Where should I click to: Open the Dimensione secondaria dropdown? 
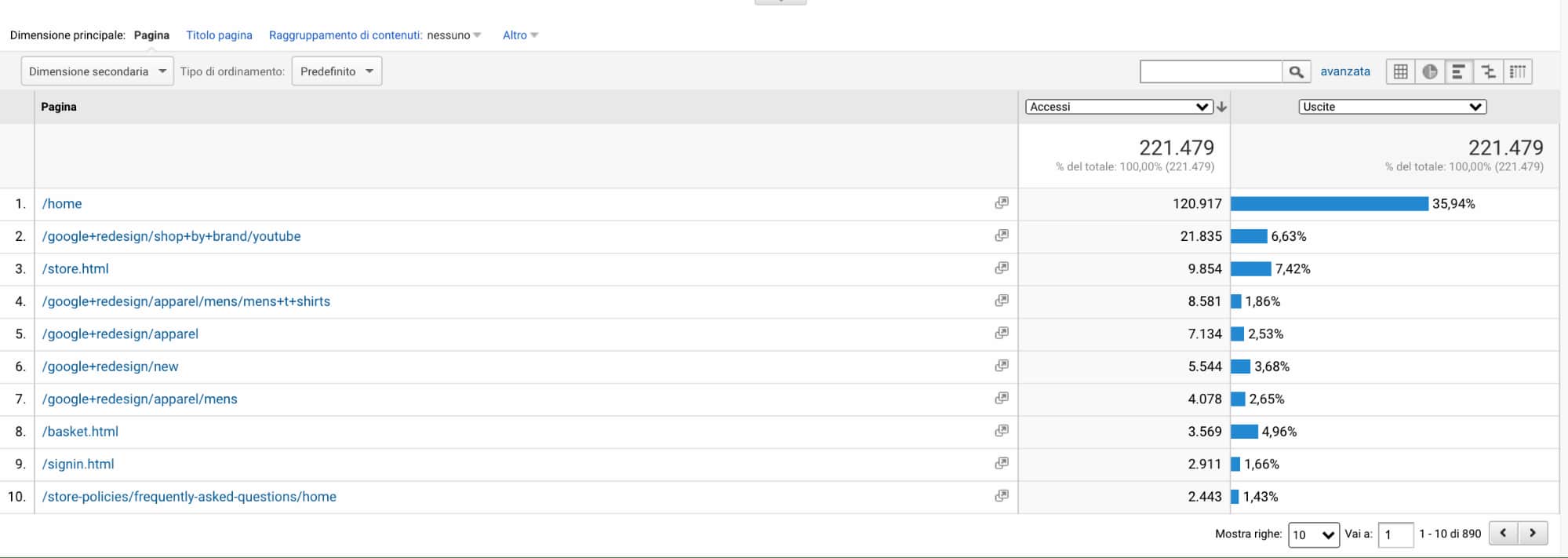[97, 71]
